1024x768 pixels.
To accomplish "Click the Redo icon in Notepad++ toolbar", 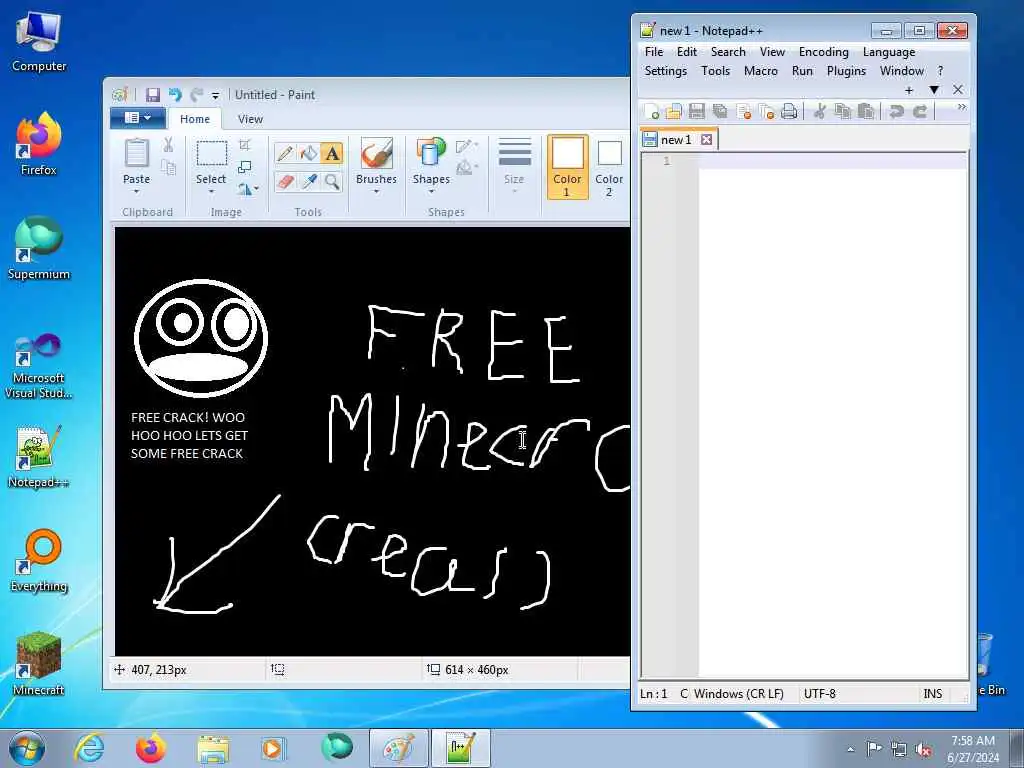I will [920, 112].
